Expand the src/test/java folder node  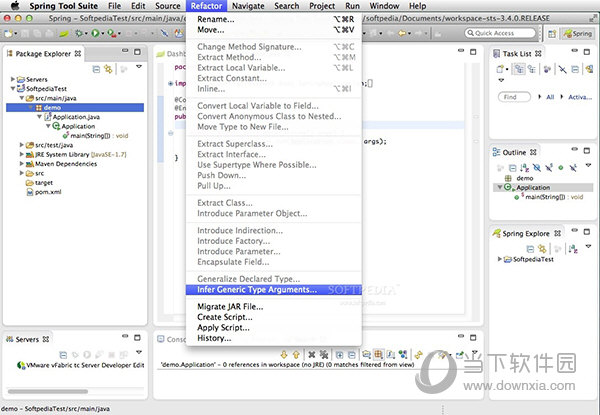coord(21,145)
